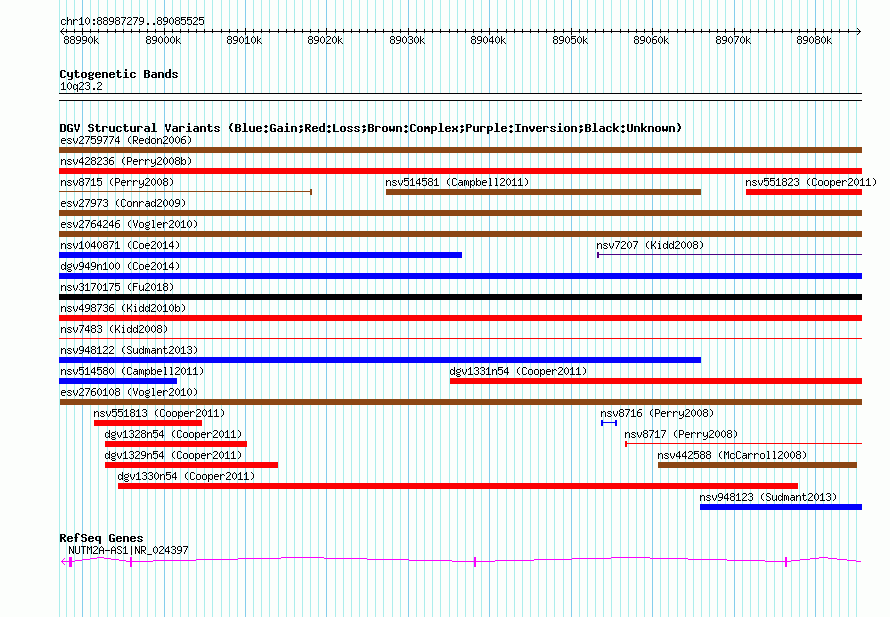890x617 pixels.
Task: Click the chr10:88987279..89085525 coordinate label
Action: 132,21
